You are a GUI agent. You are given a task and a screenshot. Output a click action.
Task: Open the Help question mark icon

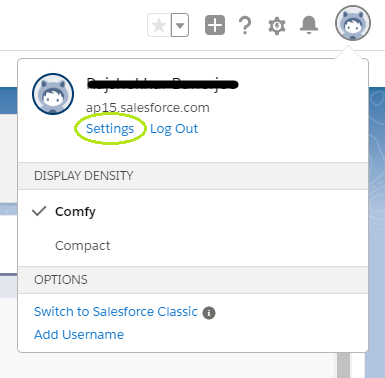click(x=245, y=25)
